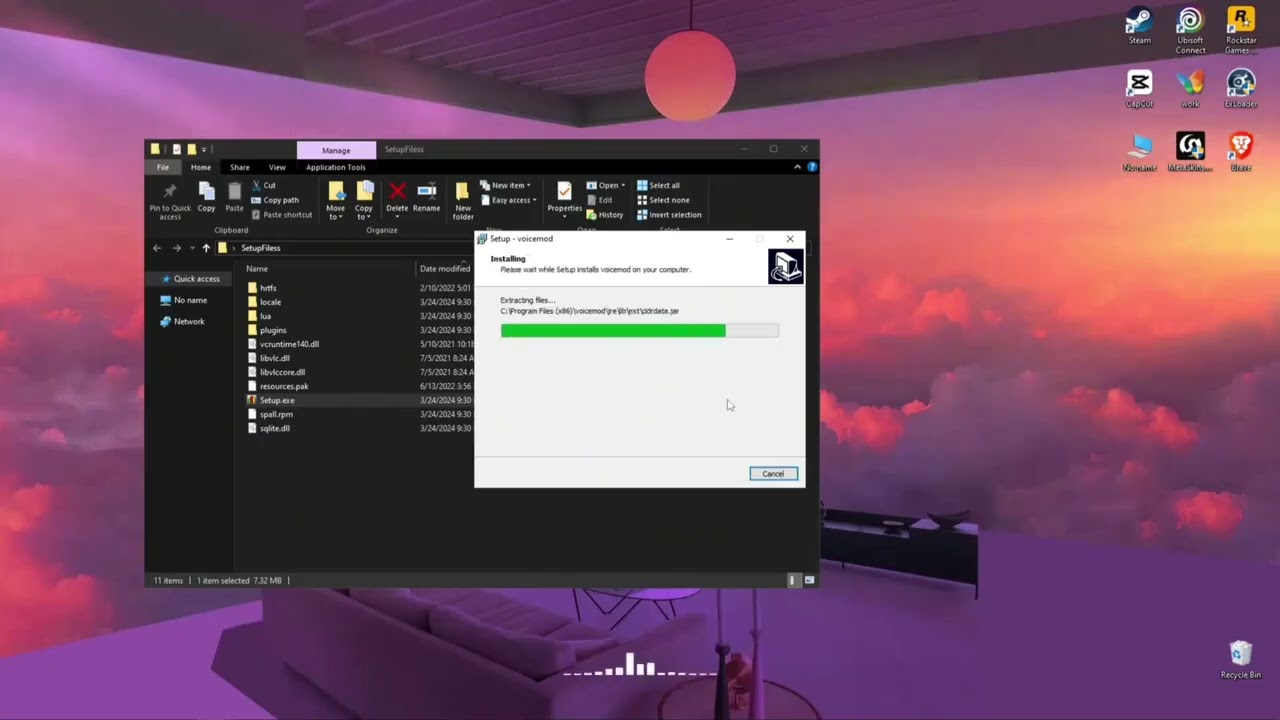This screenshot has width=1280, height=720.
Task: Click the Explorer Back arrow
Action: pos(157,248)
